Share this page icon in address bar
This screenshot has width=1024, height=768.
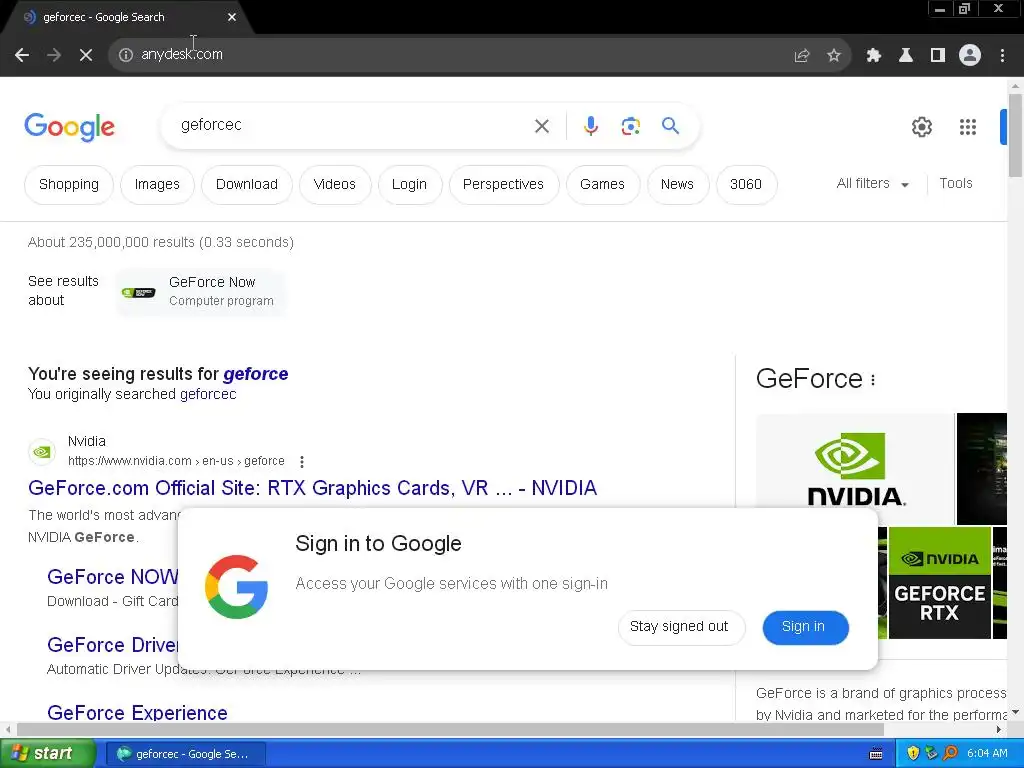[x=802, y=56]
